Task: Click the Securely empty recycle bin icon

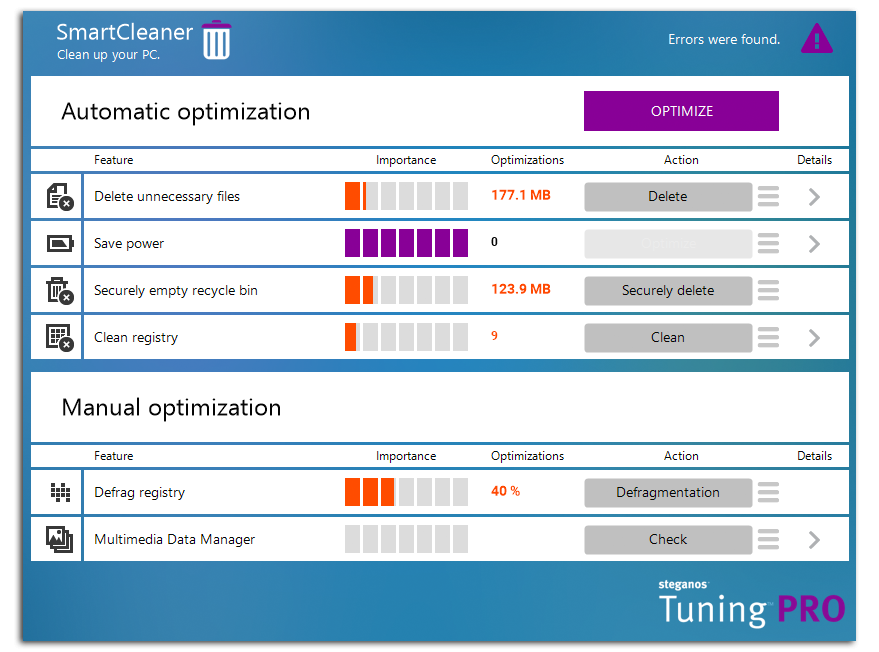Action: pyautogui.click(x=59, y=290)
